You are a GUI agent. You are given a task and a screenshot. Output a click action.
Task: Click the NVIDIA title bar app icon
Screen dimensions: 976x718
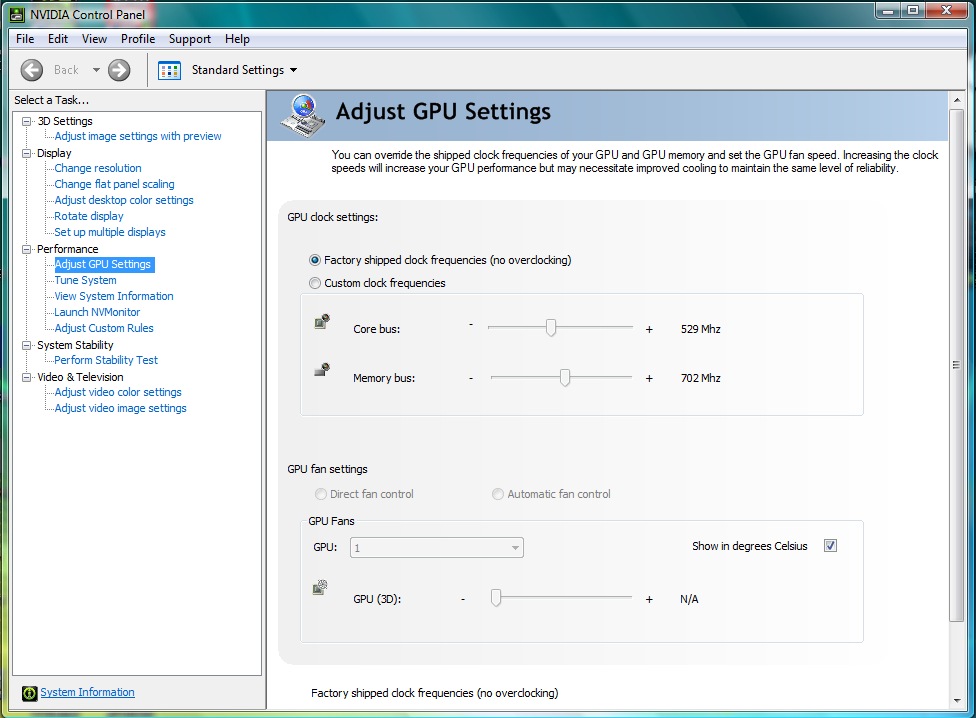[x=17, y=14]
